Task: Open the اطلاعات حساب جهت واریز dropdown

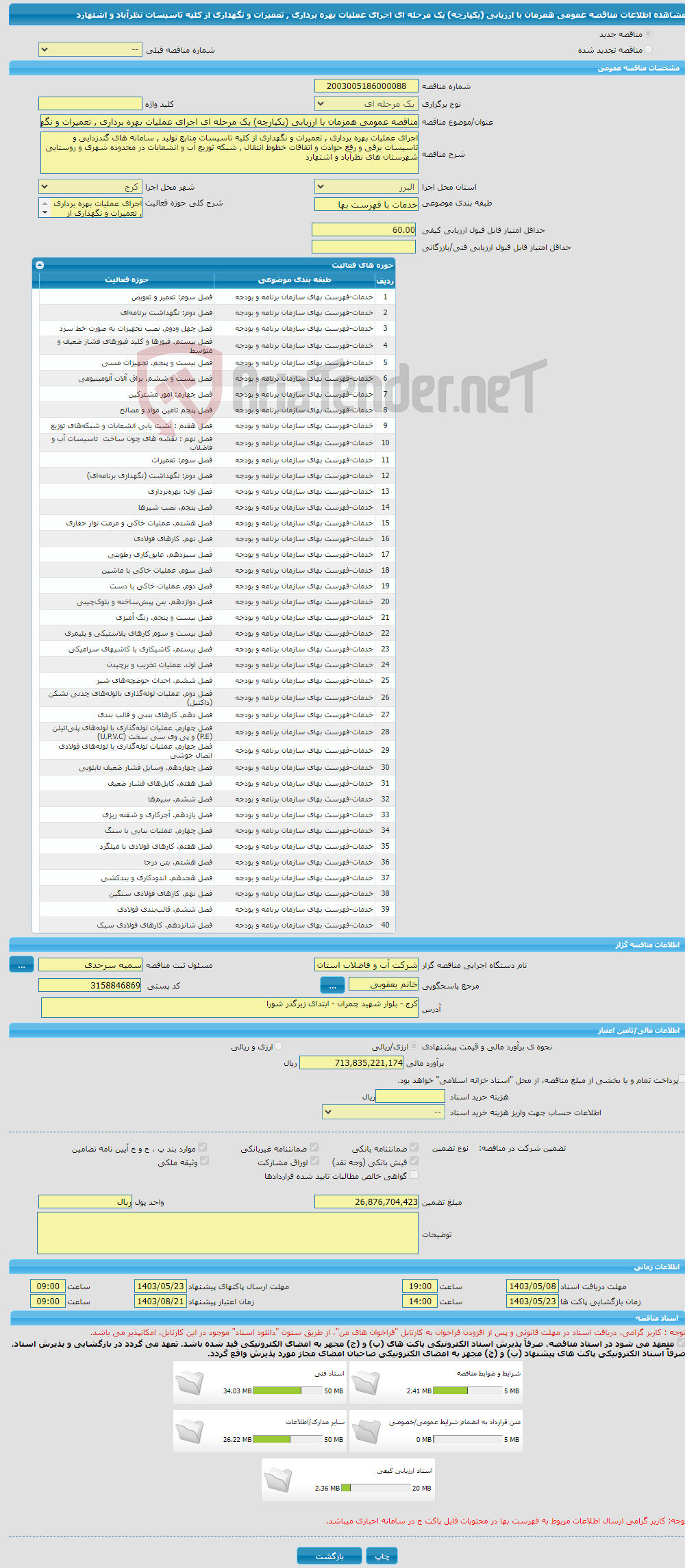Action: click(x=384, y=1112)
